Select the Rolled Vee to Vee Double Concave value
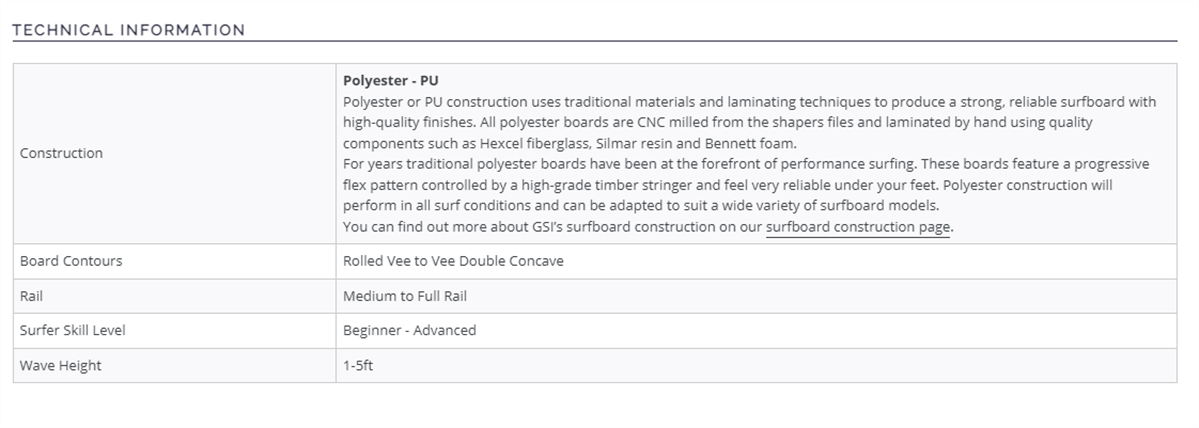 (453, 261)
